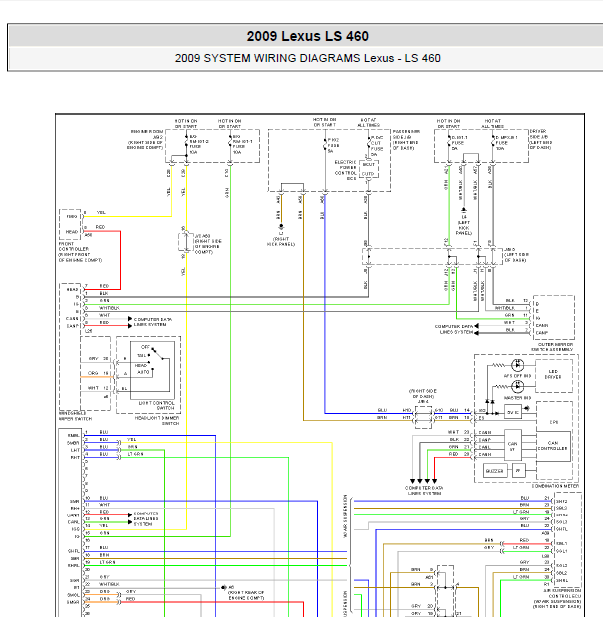Click the "AUTO" position in the light control switch
Viewport: 603px width, 617px height.
pyautogui.click(x=143, y=372)
